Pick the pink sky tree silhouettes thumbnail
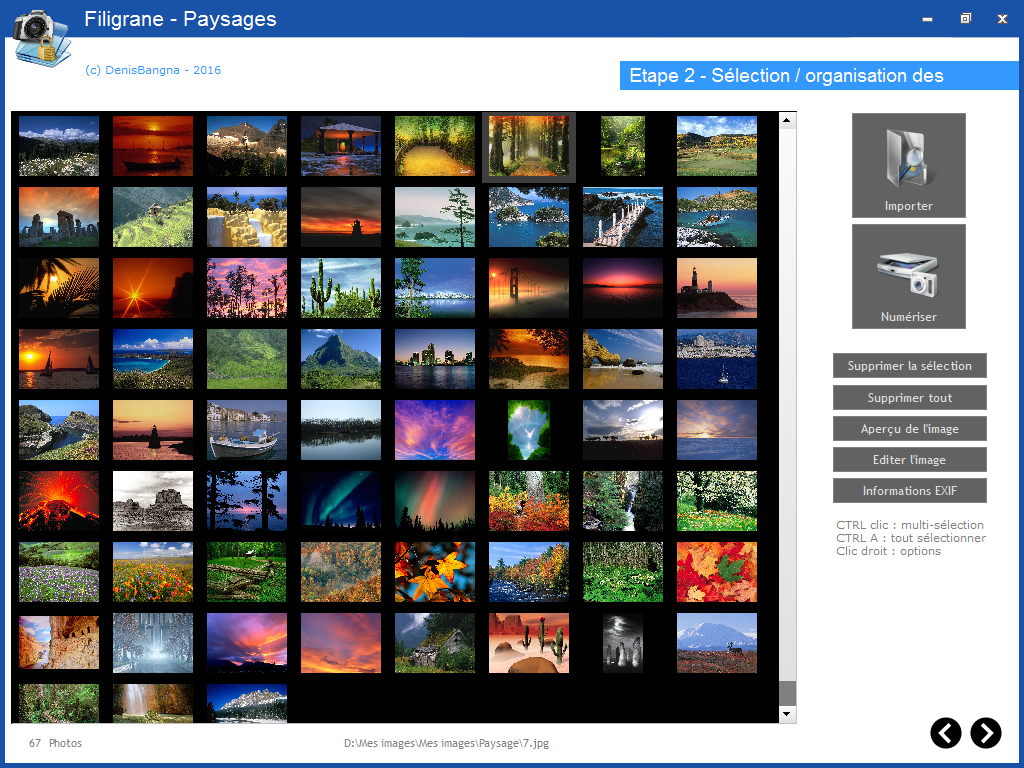The width and height of the screenshot is (1024, 768). 247,288
